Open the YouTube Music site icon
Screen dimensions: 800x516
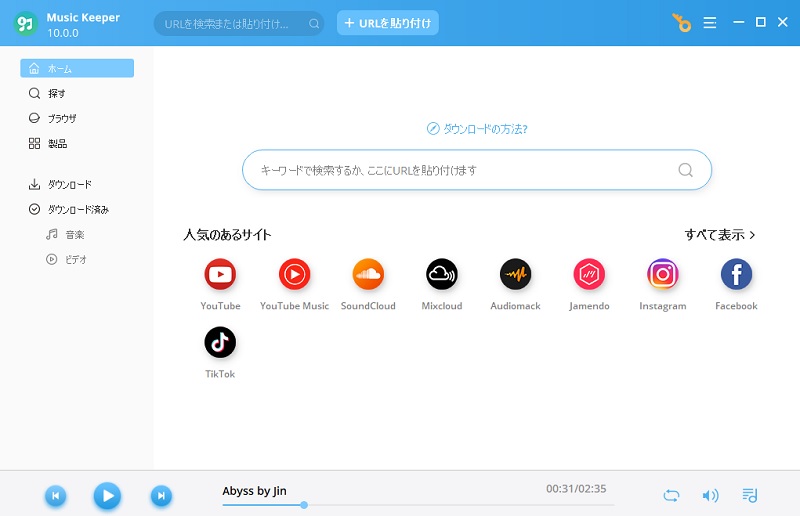pos(294,274)
